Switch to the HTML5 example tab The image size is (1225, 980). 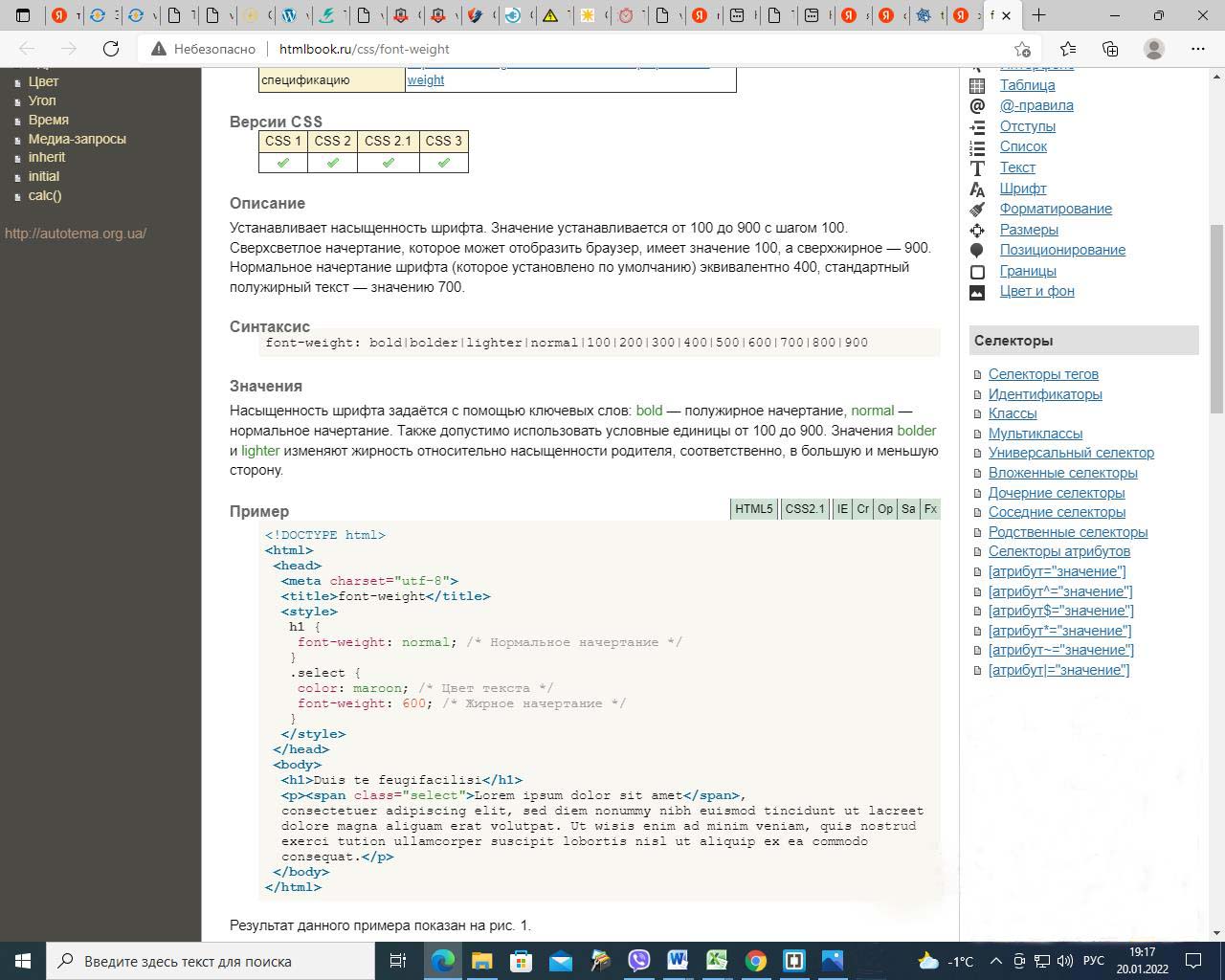753,509
